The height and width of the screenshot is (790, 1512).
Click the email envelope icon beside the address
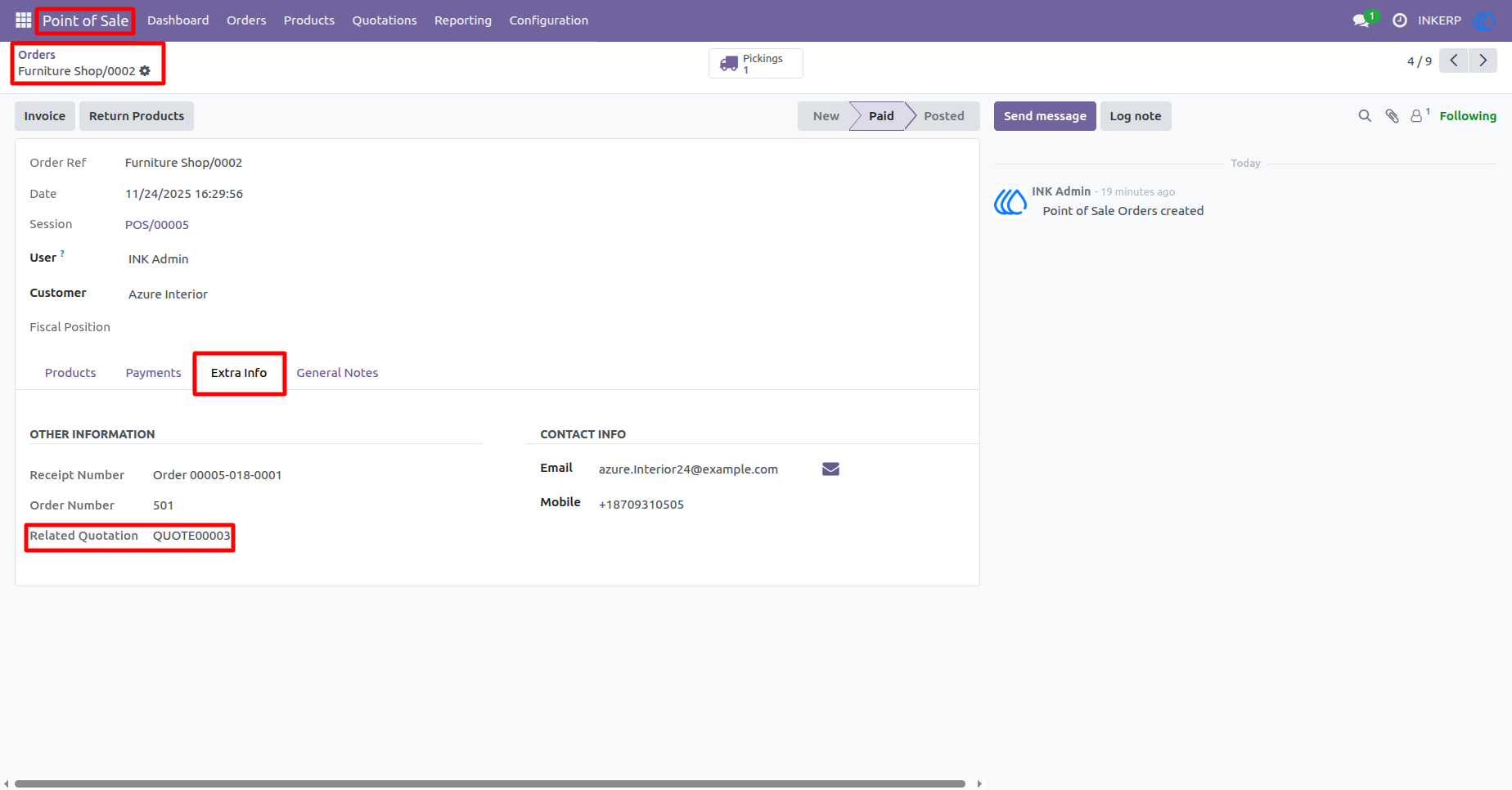click(x=830, y=469)
